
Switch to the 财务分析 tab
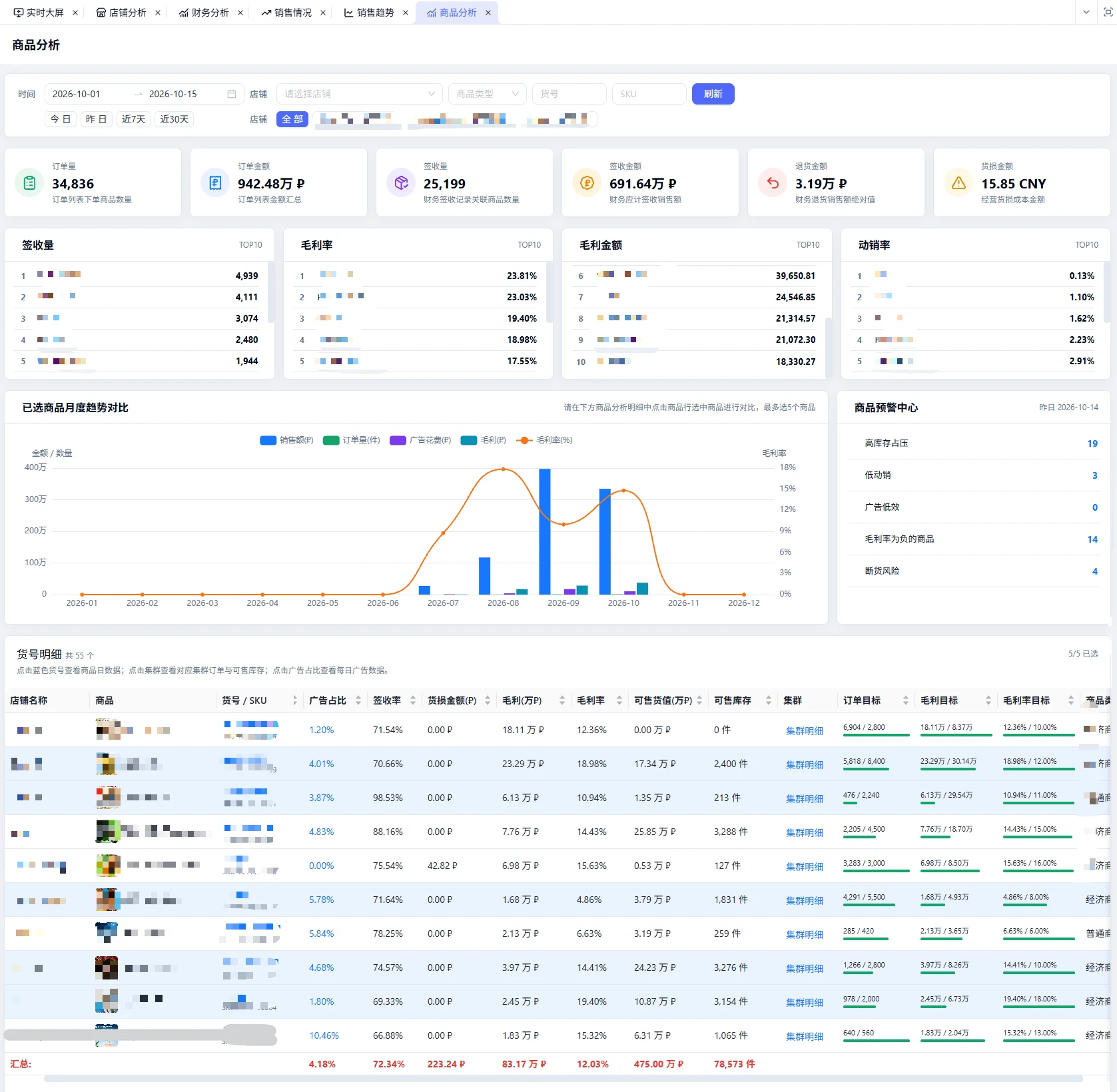(x=204, y=13)
